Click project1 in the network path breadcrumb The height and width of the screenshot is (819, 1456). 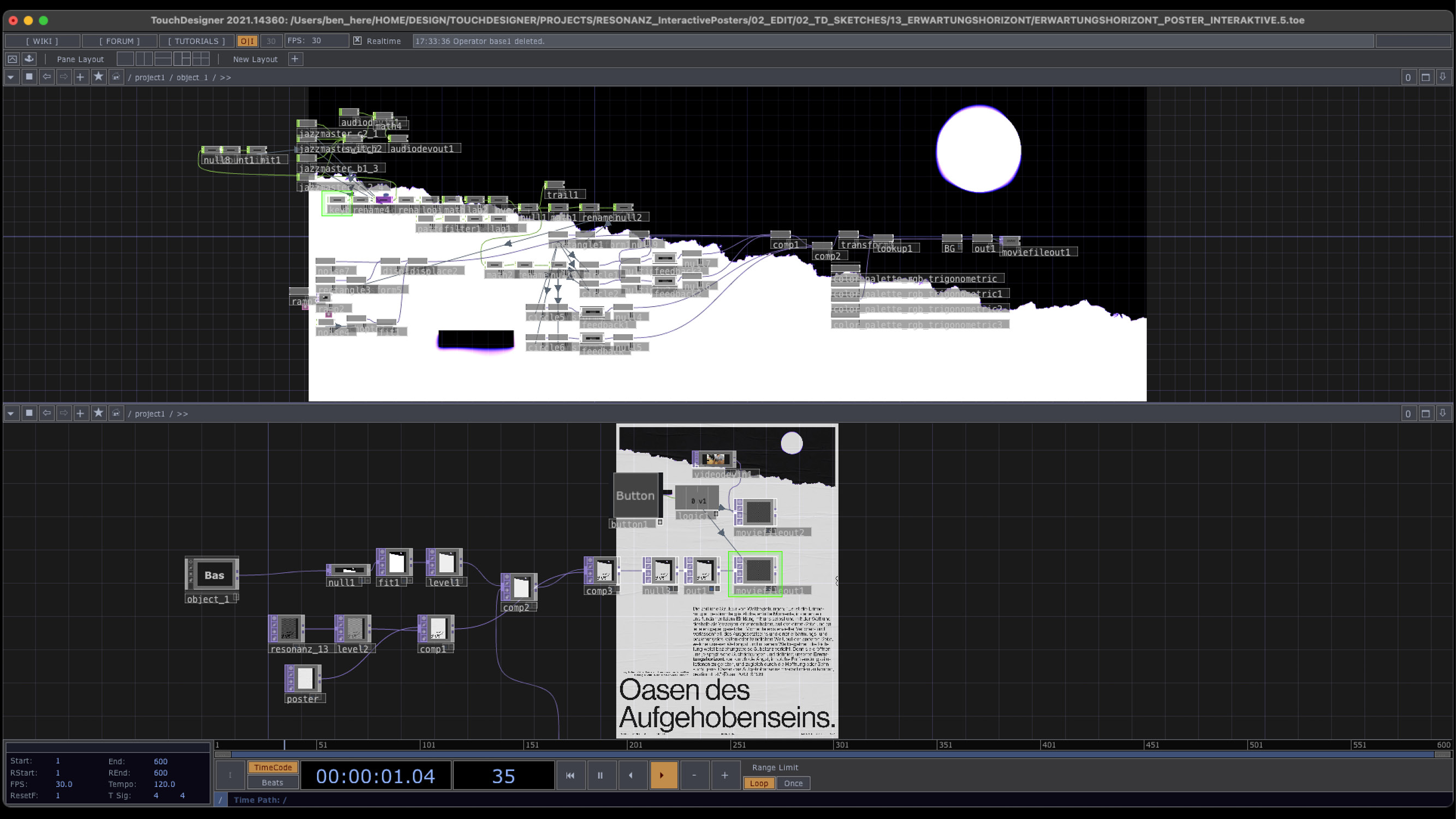tap(150, 78)
